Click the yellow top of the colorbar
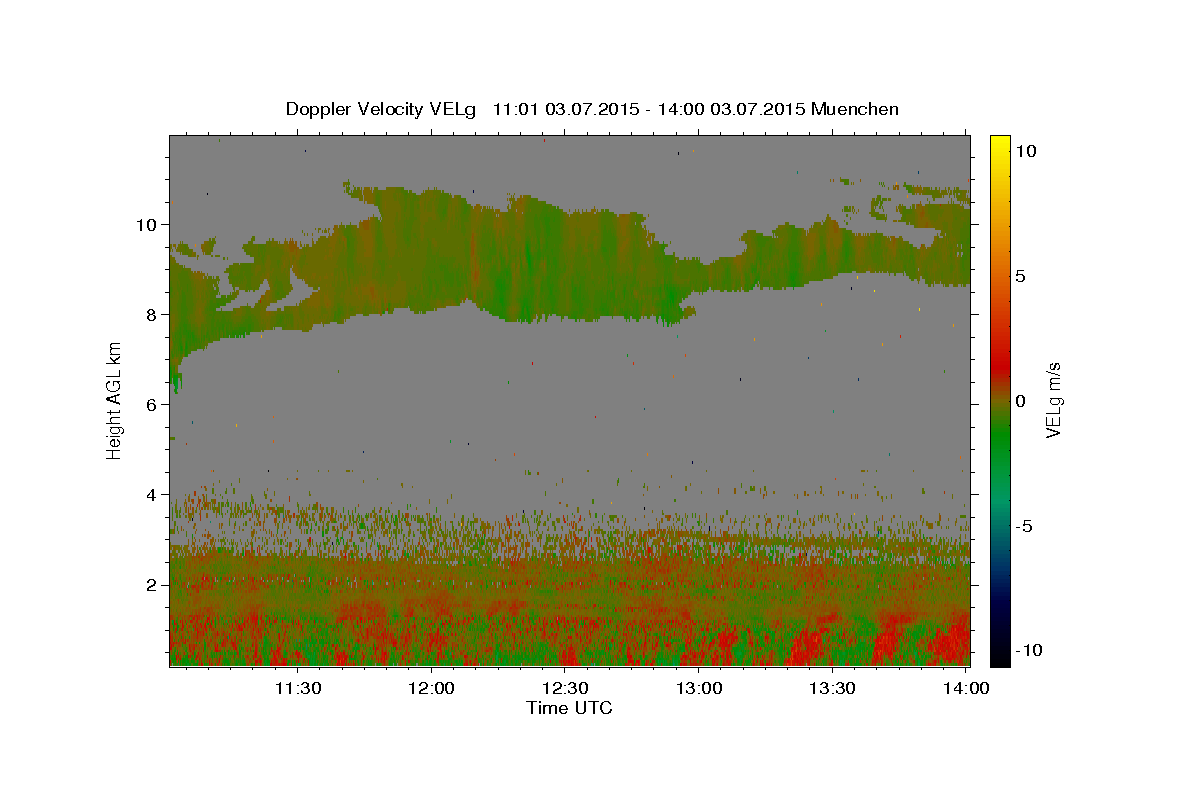Screen dimensions: 1200x800 click(999, 143)
